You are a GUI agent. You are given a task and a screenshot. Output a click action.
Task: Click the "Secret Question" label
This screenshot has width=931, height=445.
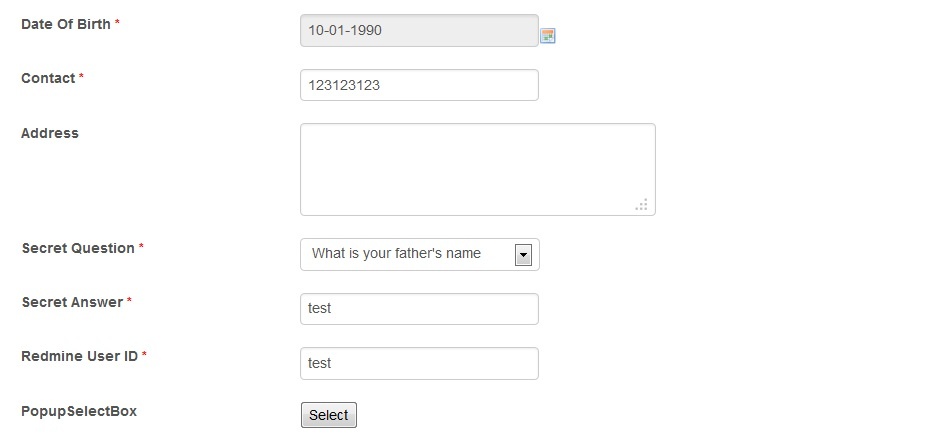pyautogui.click(x=78, y=248)
